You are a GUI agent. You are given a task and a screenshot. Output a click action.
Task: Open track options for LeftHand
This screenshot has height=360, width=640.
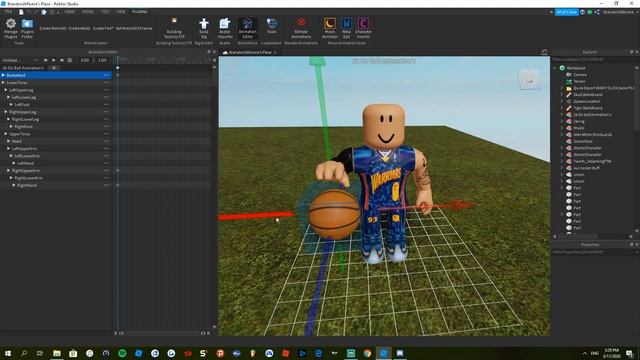(x=107, y=163)
